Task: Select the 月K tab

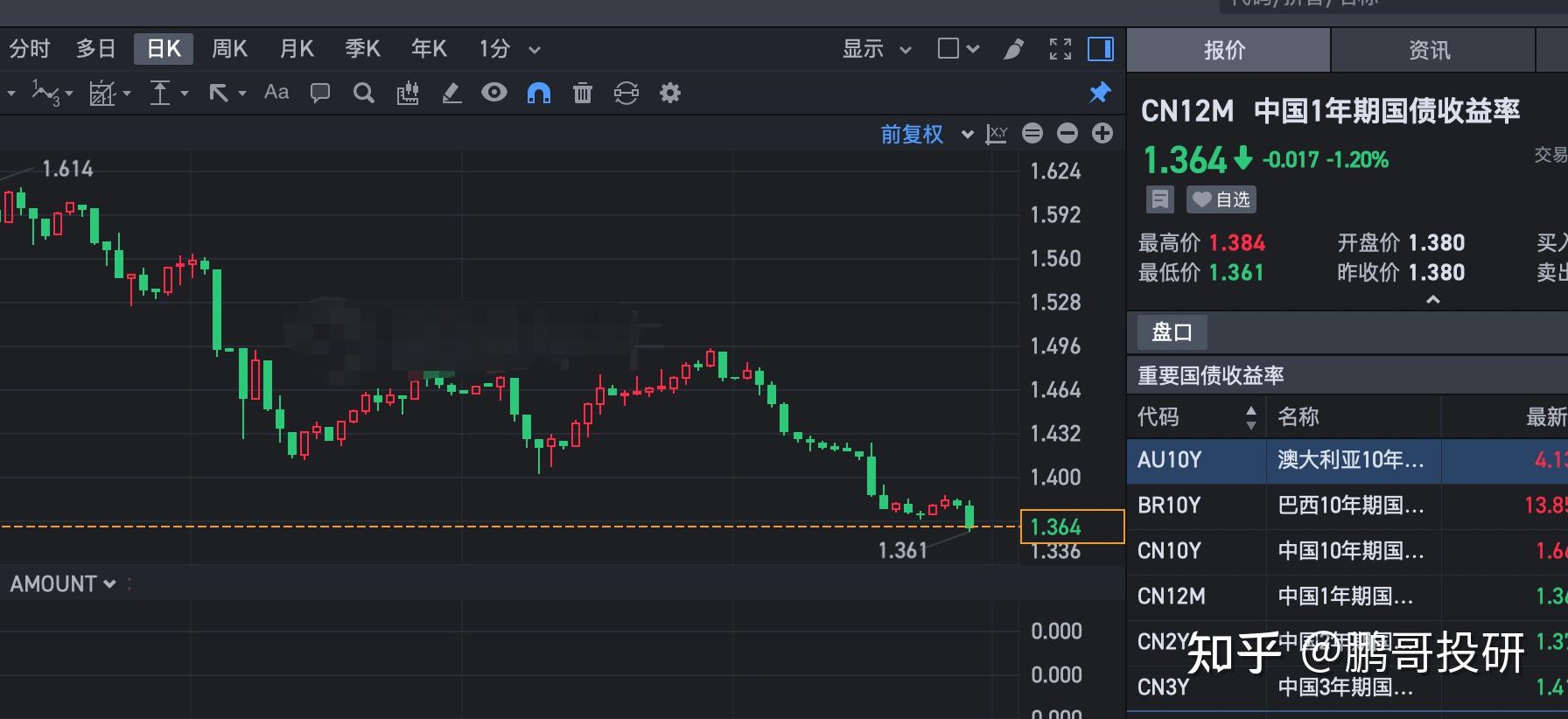Action: coord(297,49)
